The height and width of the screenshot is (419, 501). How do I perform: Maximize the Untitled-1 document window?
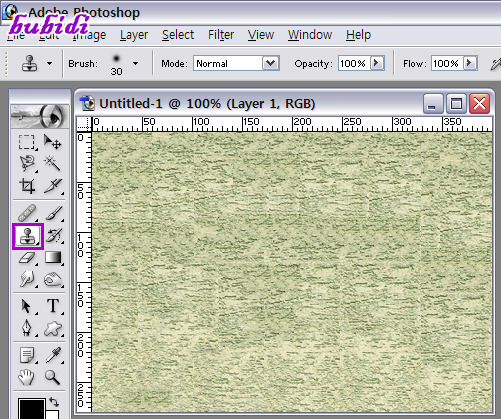(x=456, y=104)
